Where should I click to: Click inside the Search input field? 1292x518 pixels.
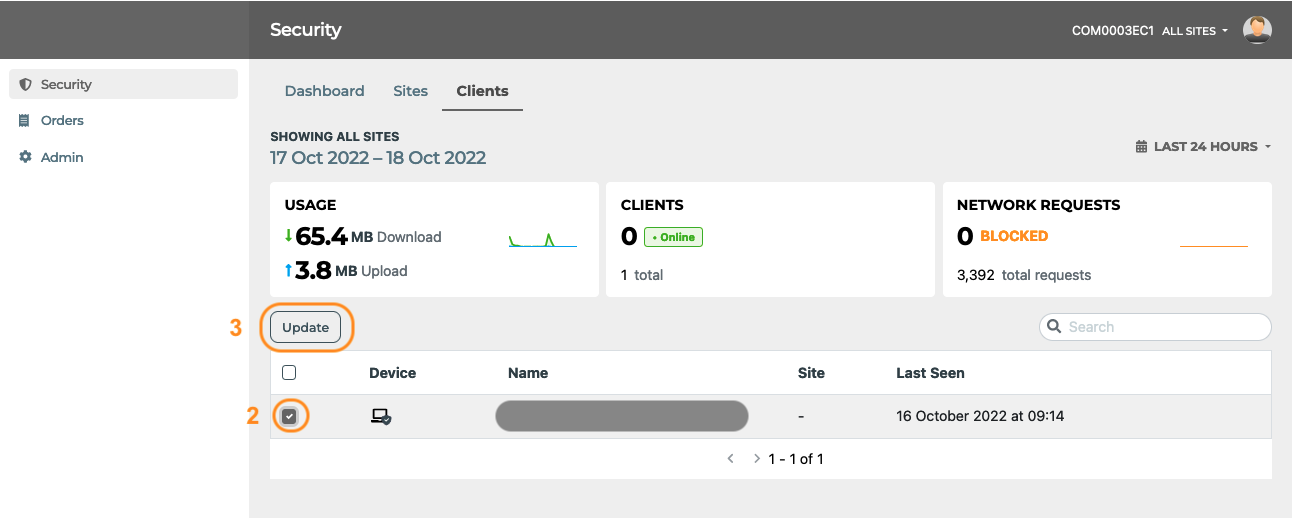[x=1155, y=326]
